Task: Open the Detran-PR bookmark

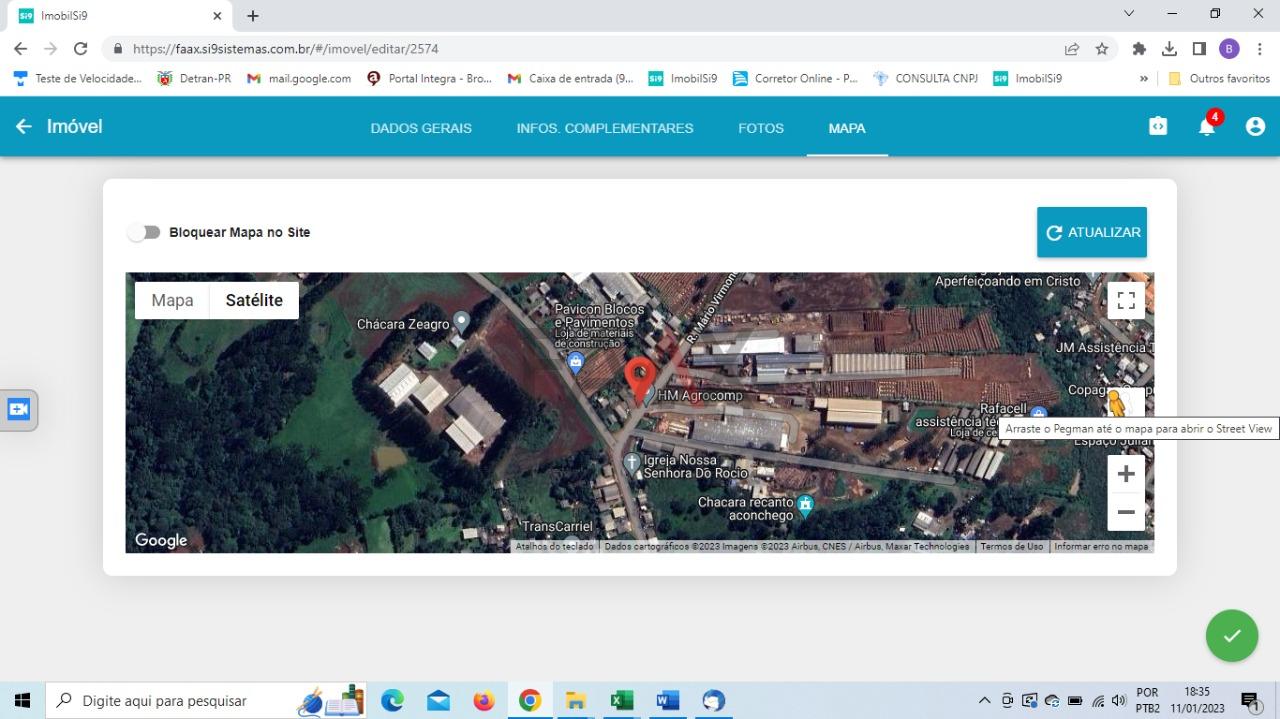Action: 194,78
